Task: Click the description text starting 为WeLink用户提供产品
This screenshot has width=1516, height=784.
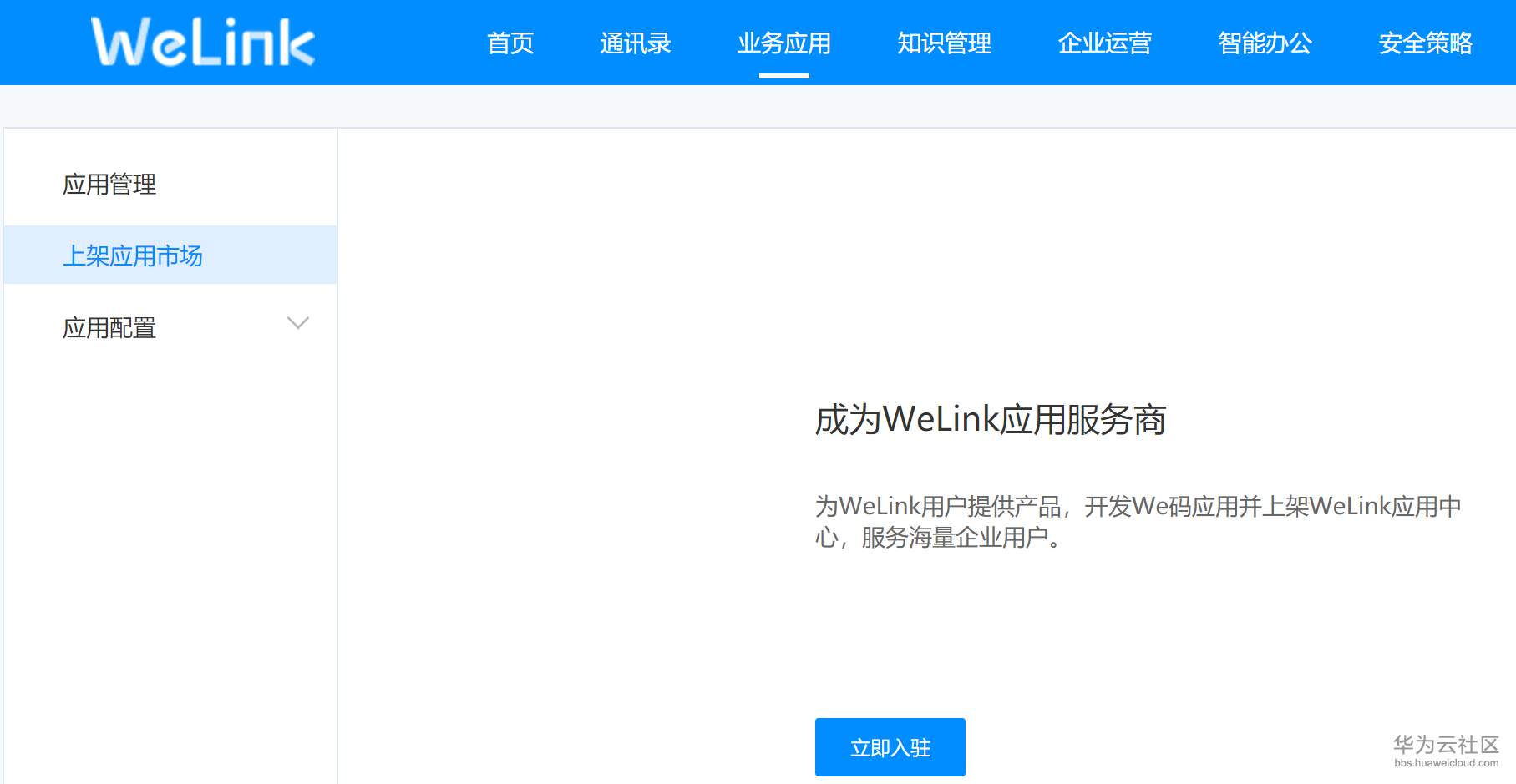Action: pos(1138,522)
